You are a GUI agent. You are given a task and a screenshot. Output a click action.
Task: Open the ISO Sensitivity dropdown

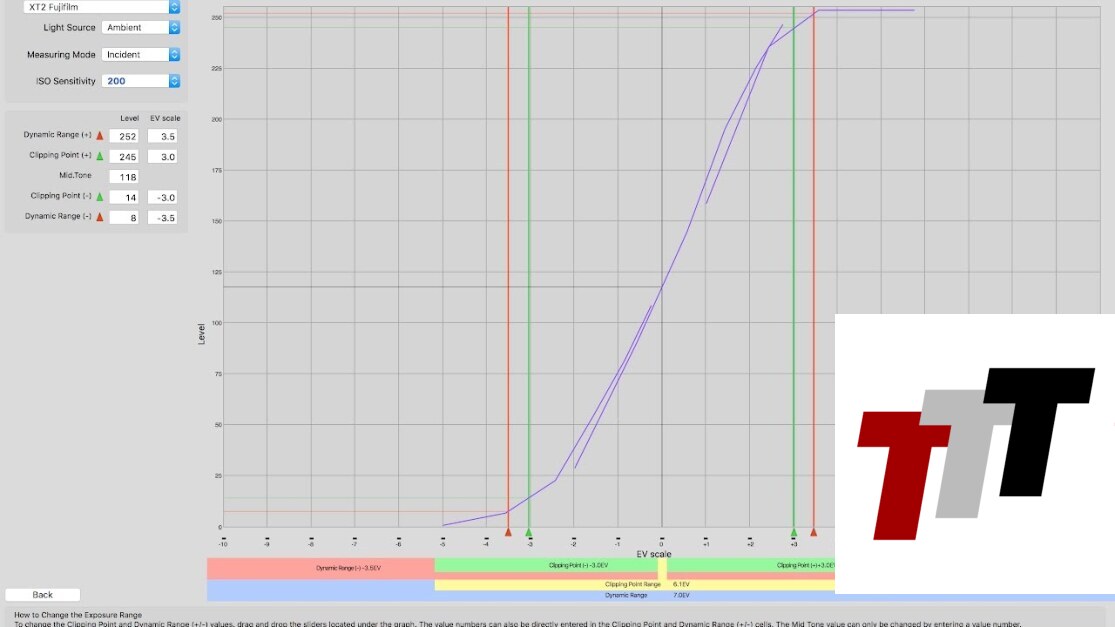coord(141,81)
